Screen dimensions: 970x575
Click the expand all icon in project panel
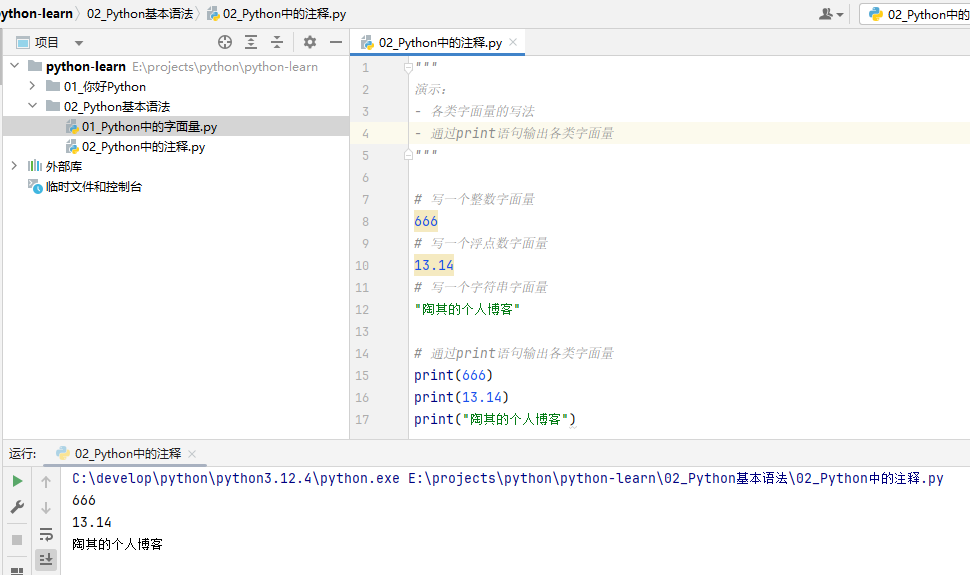(x=251, y=42)
